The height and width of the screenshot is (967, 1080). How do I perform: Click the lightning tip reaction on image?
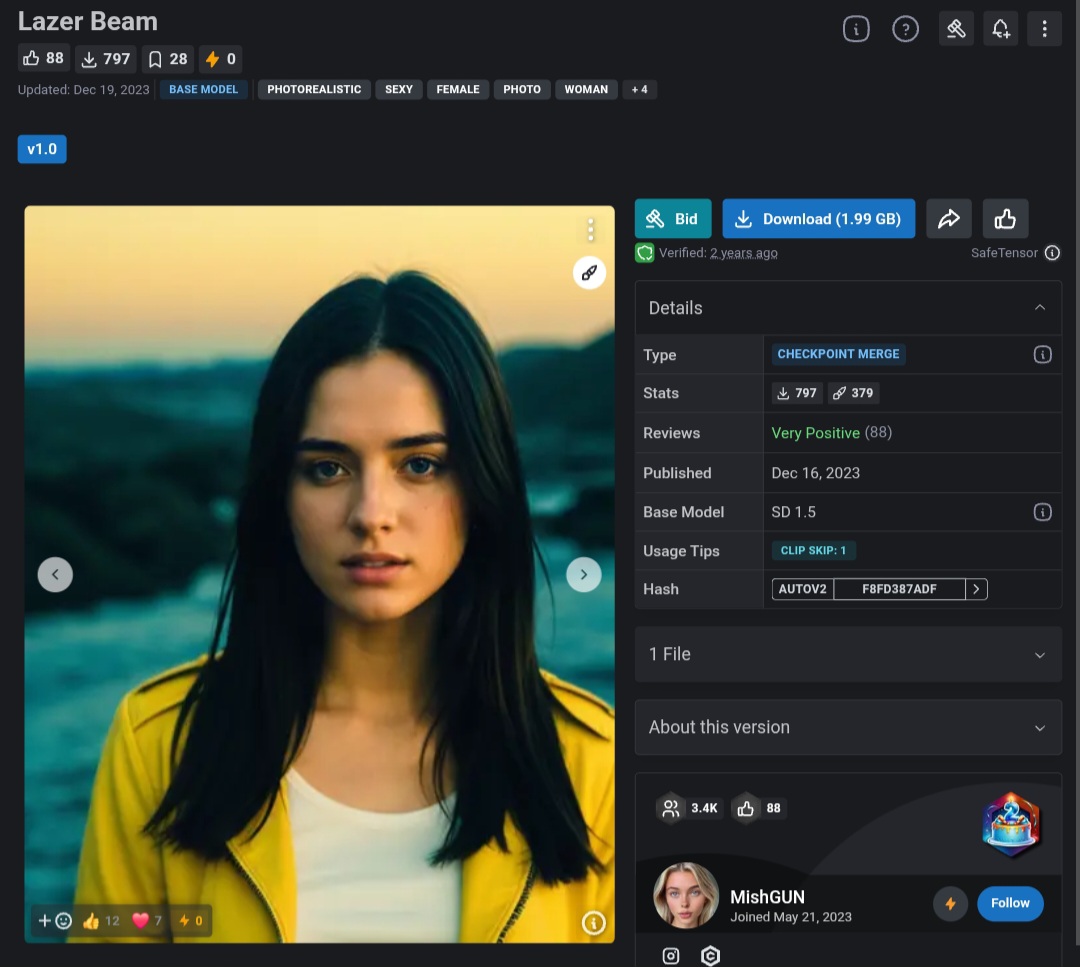(x=191, y=921)
